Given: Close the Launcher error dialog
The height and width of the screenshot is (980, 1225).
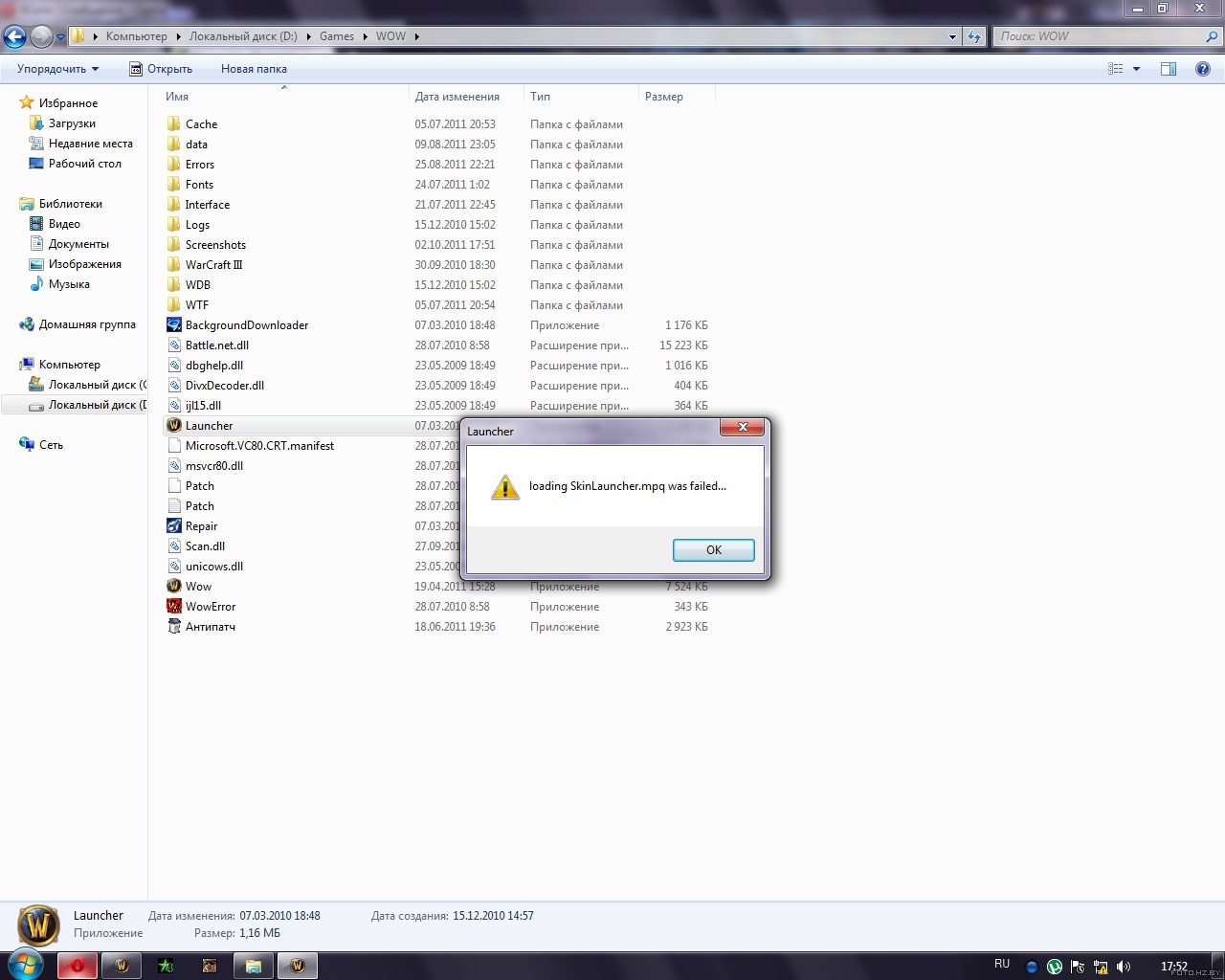Looking at the screenshot, I should [742, 427].
